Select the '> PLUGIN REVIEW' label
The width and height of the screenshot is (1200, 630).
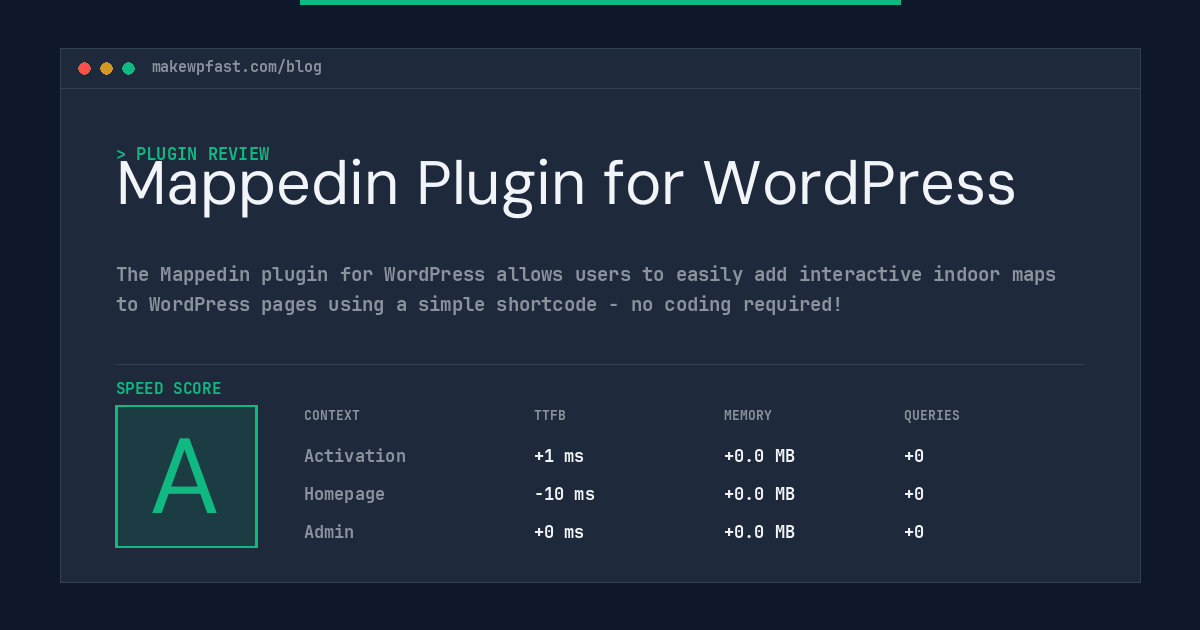(x=192, y=154)
